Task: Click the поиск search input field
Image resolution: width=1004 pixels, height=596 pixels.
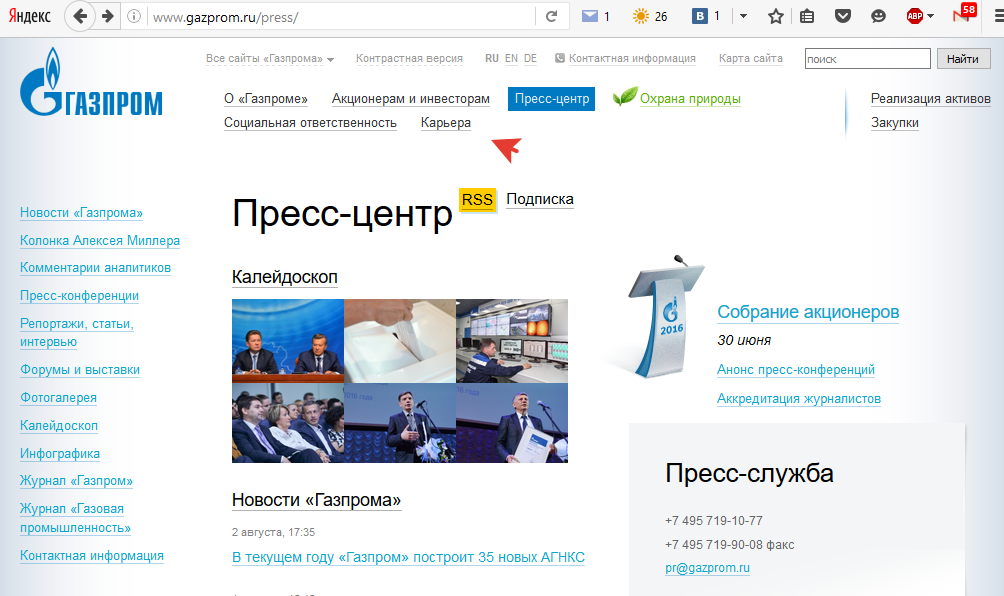Action: click(867, 58)
